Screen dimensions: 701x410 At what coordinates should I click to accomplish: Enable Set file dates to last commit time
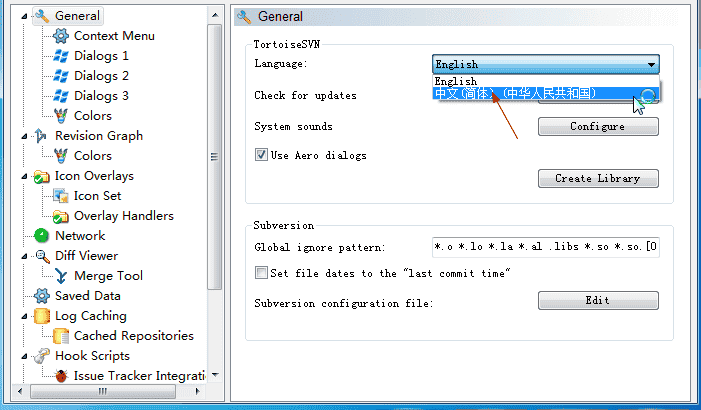tap(261, 272)
